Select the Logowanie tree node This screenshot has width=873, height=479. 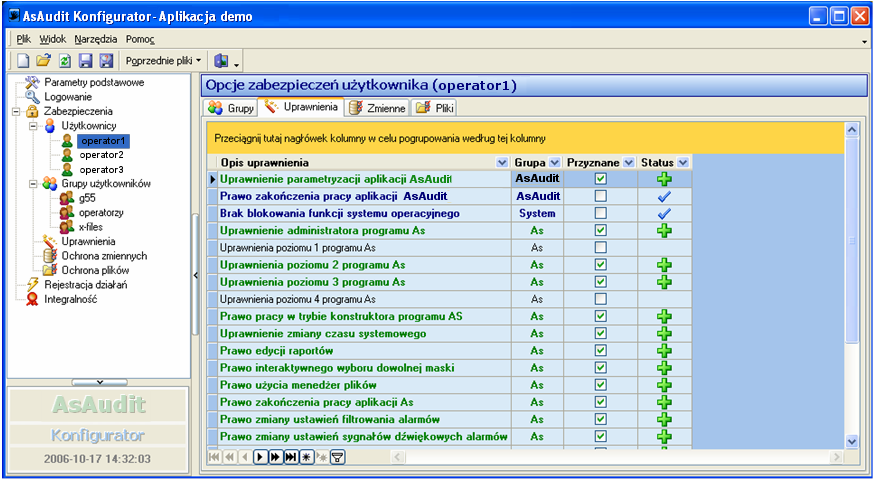(x=68, y=97)
